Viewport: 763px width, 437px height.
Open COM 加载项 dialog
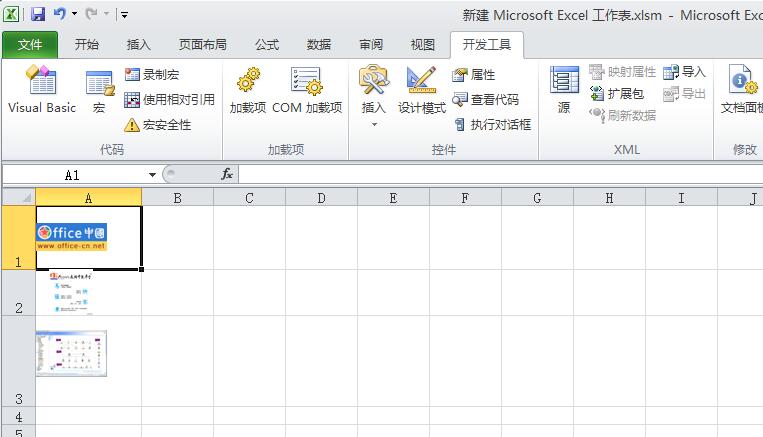(x=307, y=91)
